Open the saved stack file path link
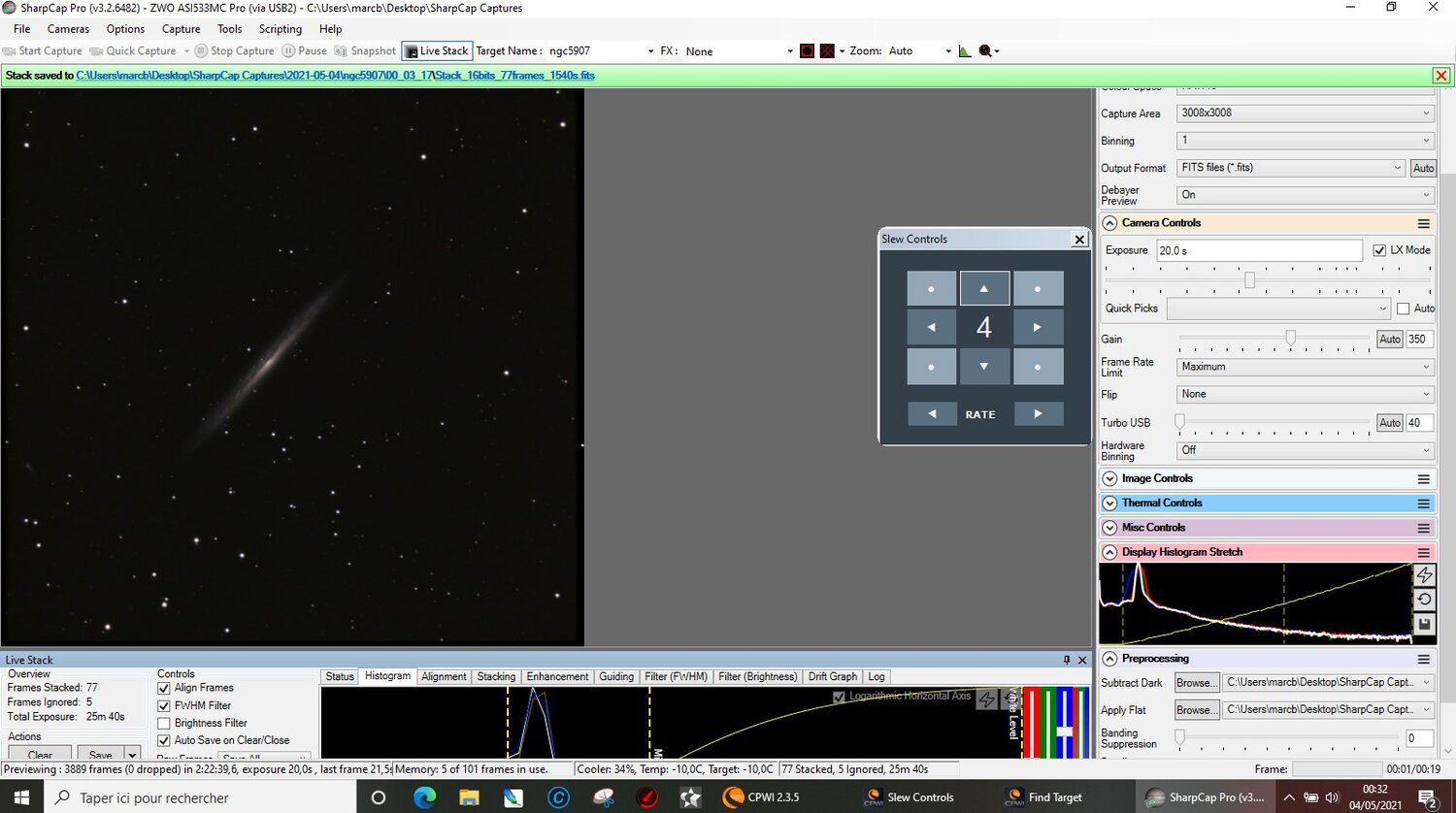The image size is (1456, 813). pyautogui.click(x=335, y=76)
